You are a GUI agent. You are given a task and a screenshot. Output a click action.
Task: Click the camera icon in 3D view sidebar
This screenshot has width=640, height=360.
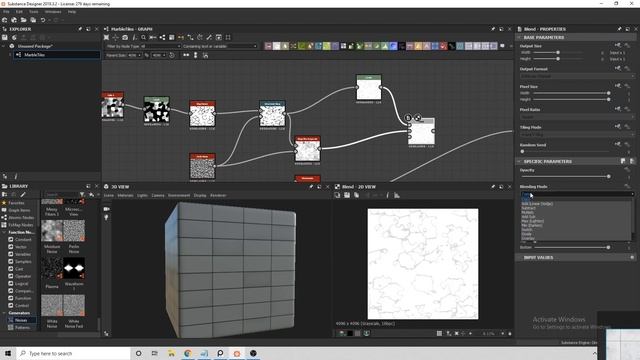(x=107, y=209)
